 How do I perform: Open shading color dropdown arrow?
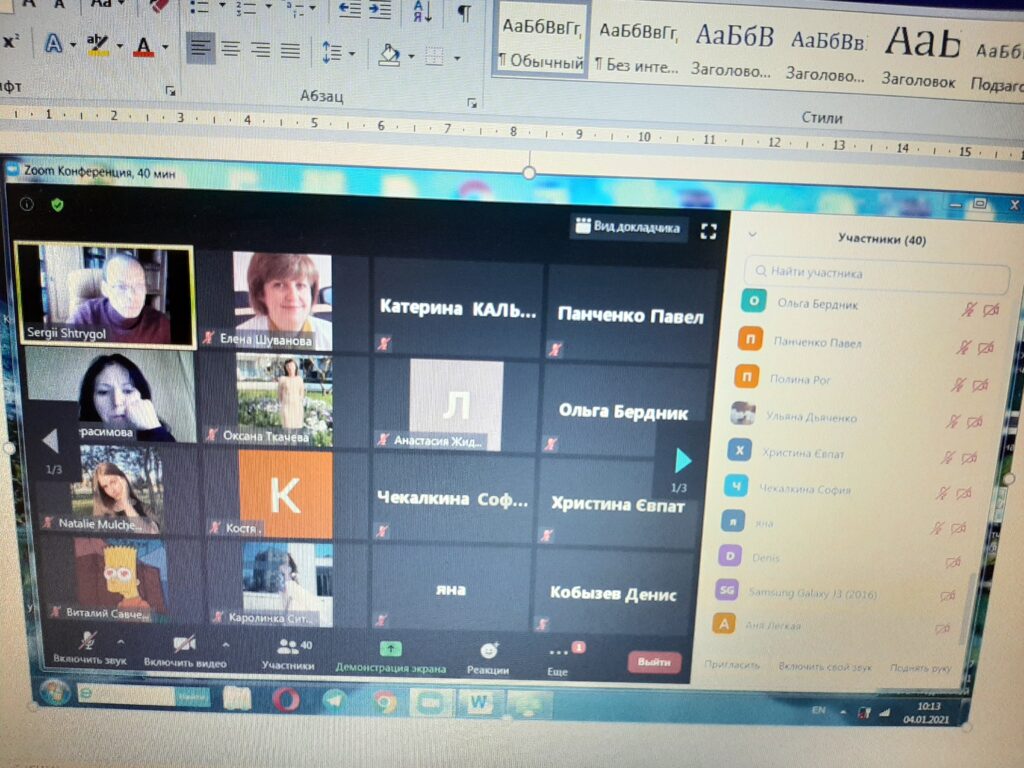pyautogui.click(x=411, y=56)
